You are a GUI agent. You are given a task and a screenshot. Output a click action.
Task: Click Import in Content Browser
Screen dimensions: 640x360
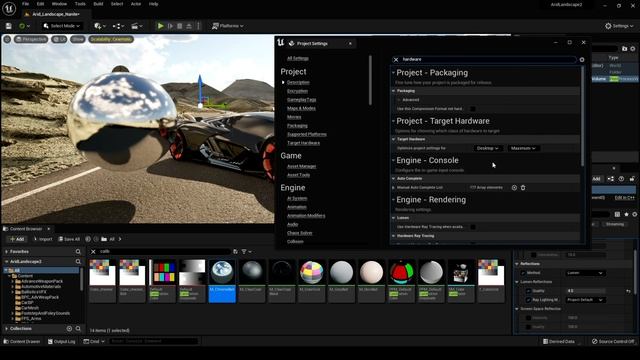[43, 239]
